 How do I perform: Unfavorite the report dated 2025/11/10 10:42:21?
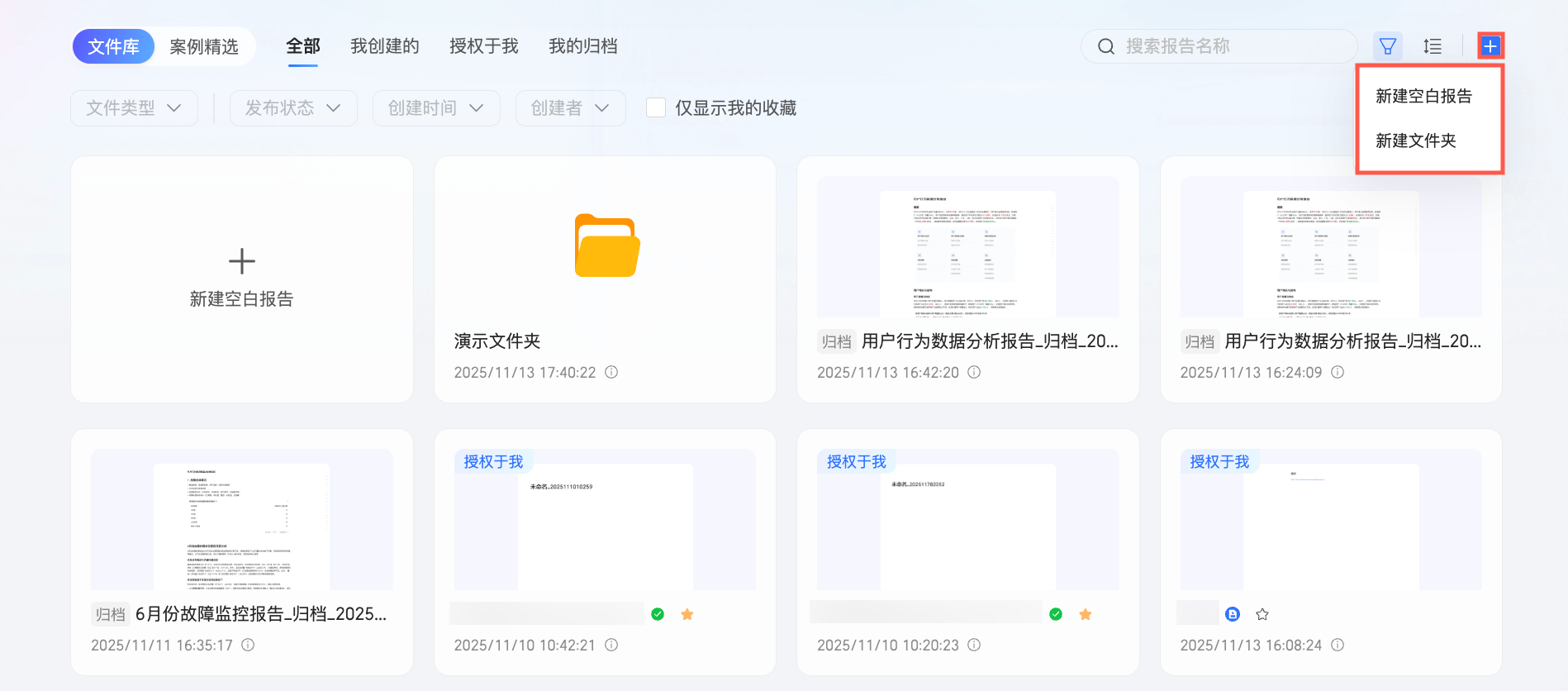[687, 614]
